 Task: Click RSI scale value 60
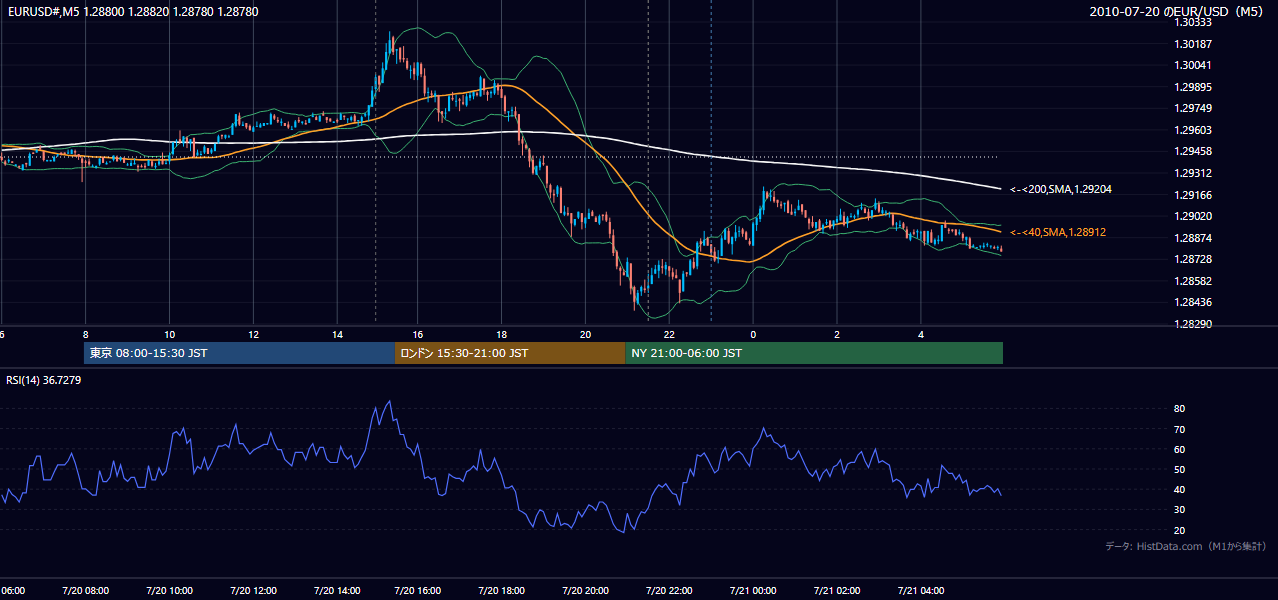[1180, 449]
